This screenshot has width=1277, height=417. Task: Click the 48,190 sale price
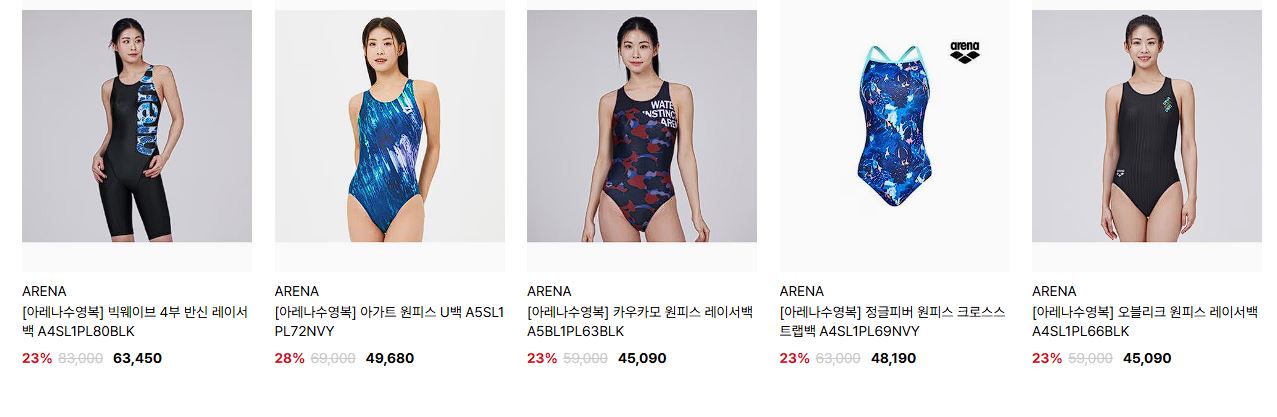pyautogui.click(x=895, y=358)
